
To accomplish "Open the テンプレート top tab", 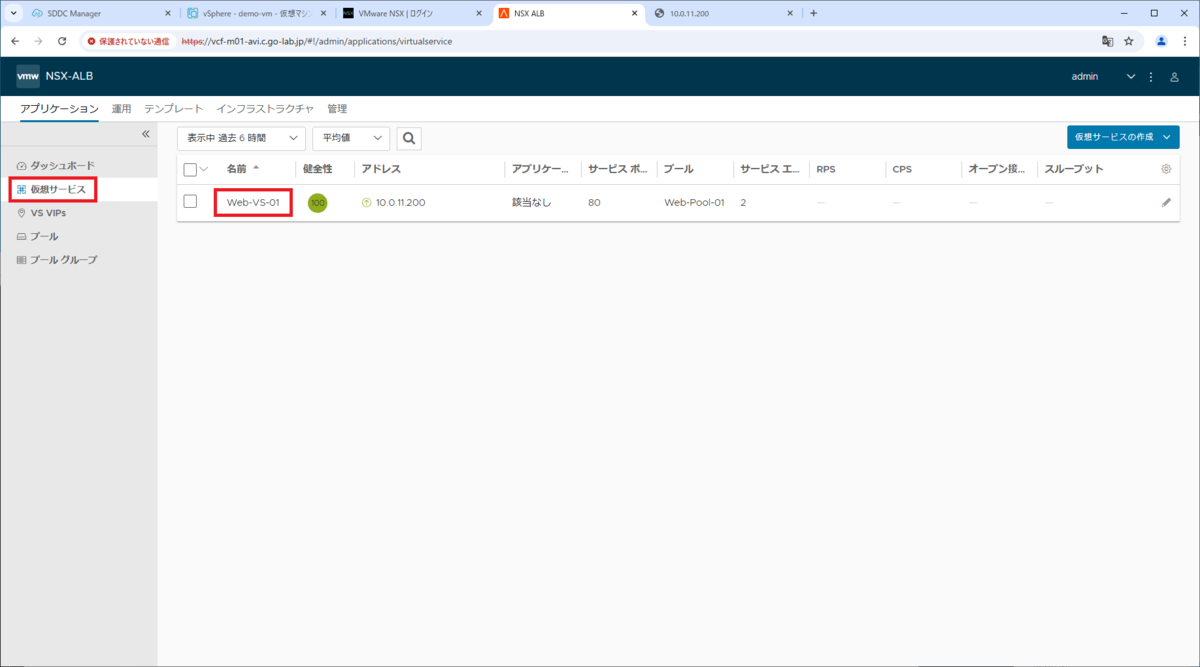I will coord(174,109).
